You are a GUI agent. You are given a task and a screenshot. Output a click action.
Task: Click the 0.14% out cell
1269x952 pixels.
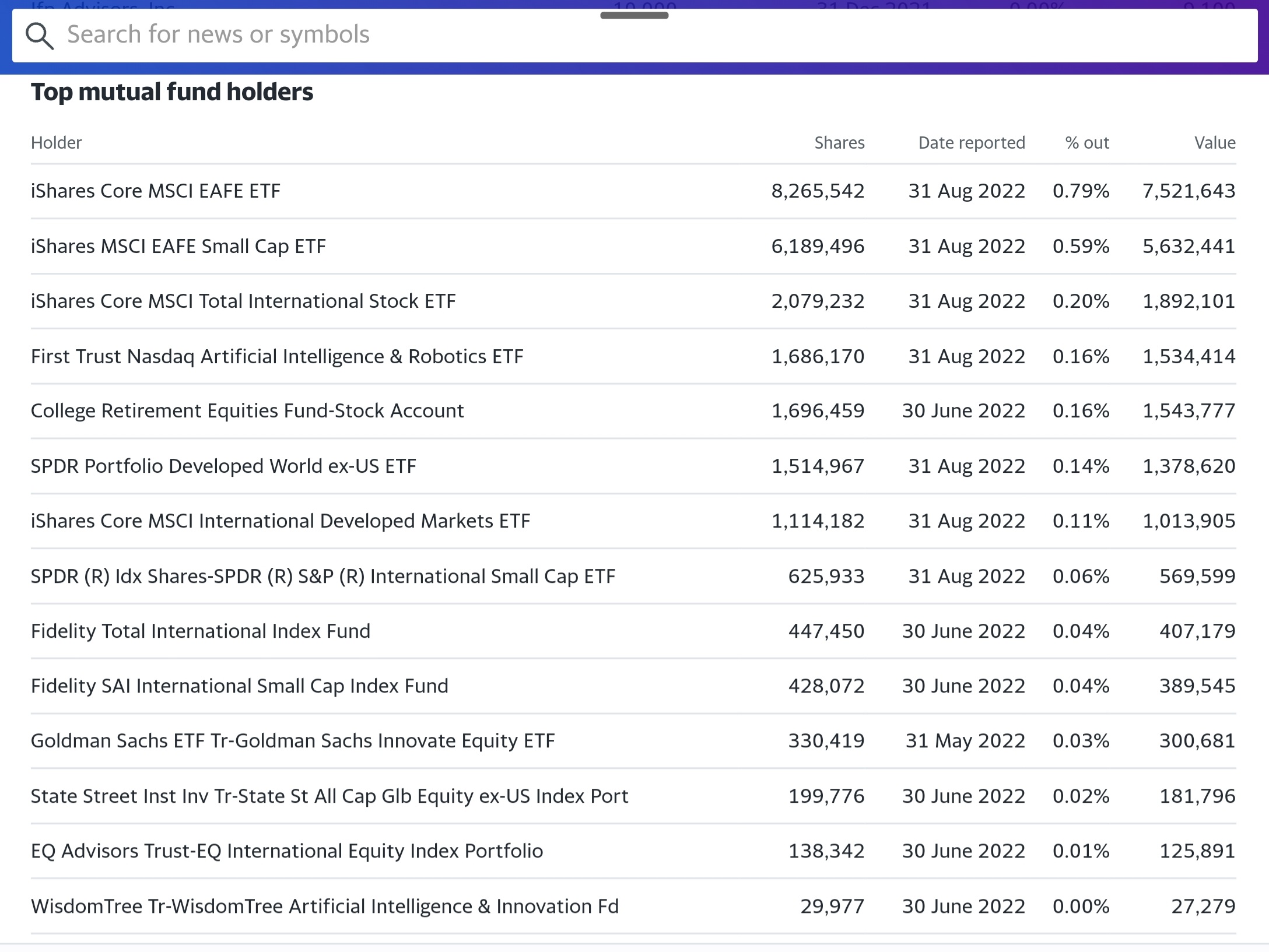(x=1081, y=466)
